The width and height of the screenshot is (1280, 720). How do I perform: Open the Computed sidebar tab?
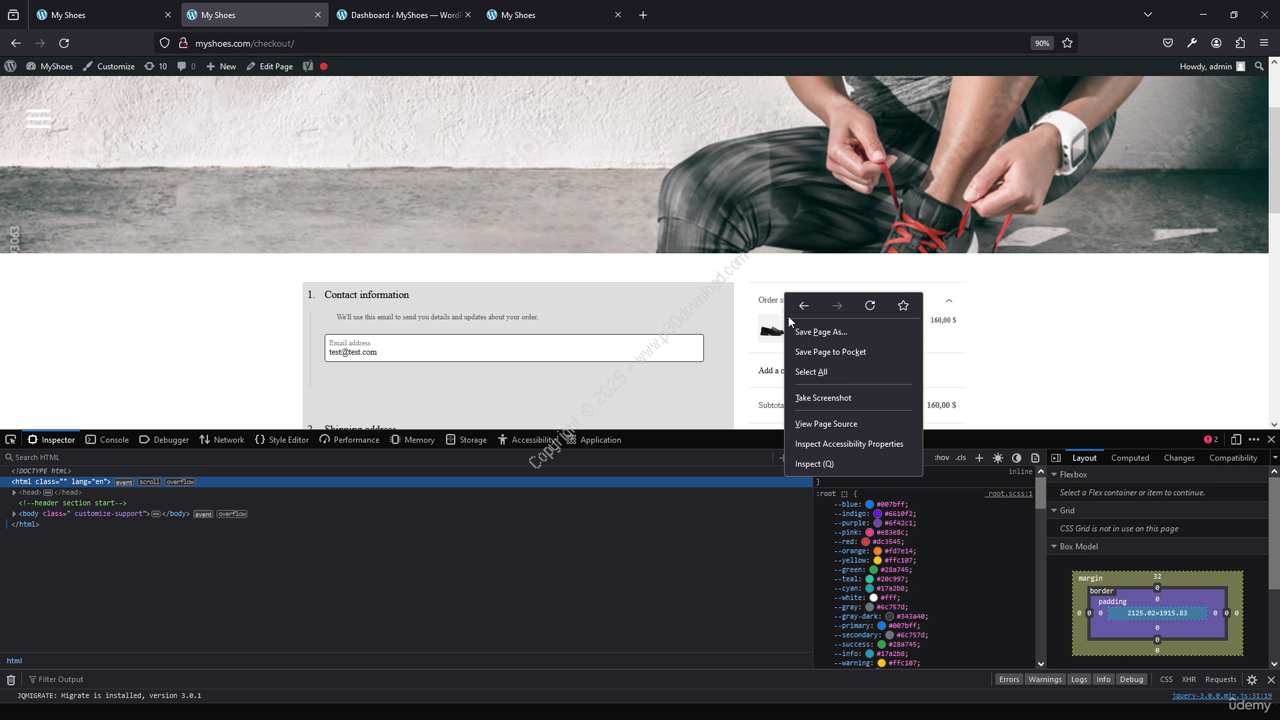coord(1130,458)
